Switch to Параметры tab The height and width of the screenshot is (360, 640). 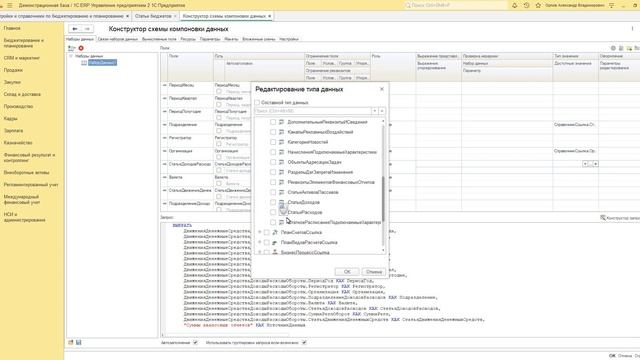[x=210, y=39]
